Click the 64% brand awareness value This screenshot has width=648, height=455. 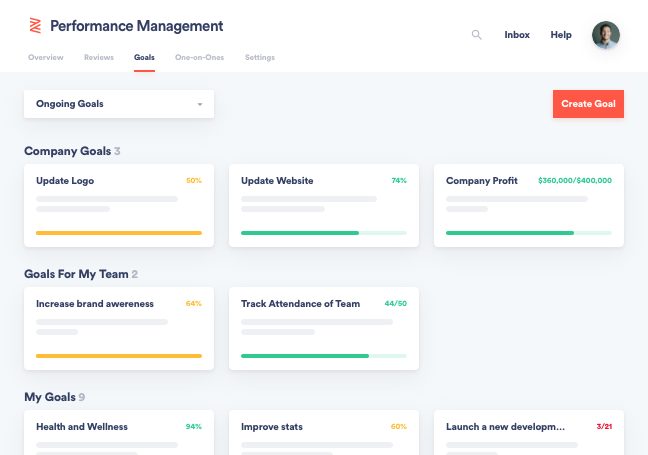coord(194,304)
